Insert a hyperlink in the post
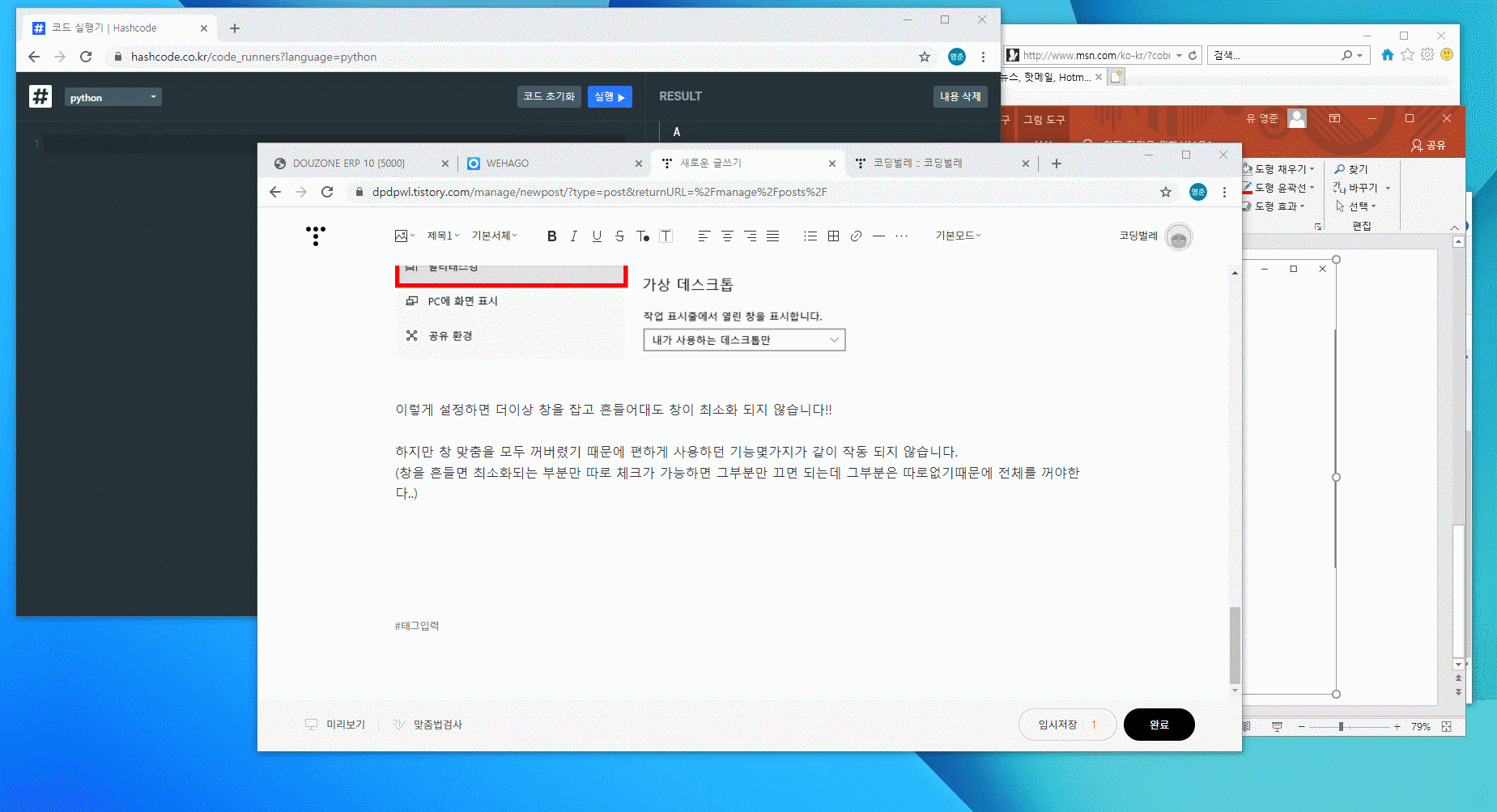Image resolution: width=1497 pixels, height=812 pixels. click(x=856, y=236)
